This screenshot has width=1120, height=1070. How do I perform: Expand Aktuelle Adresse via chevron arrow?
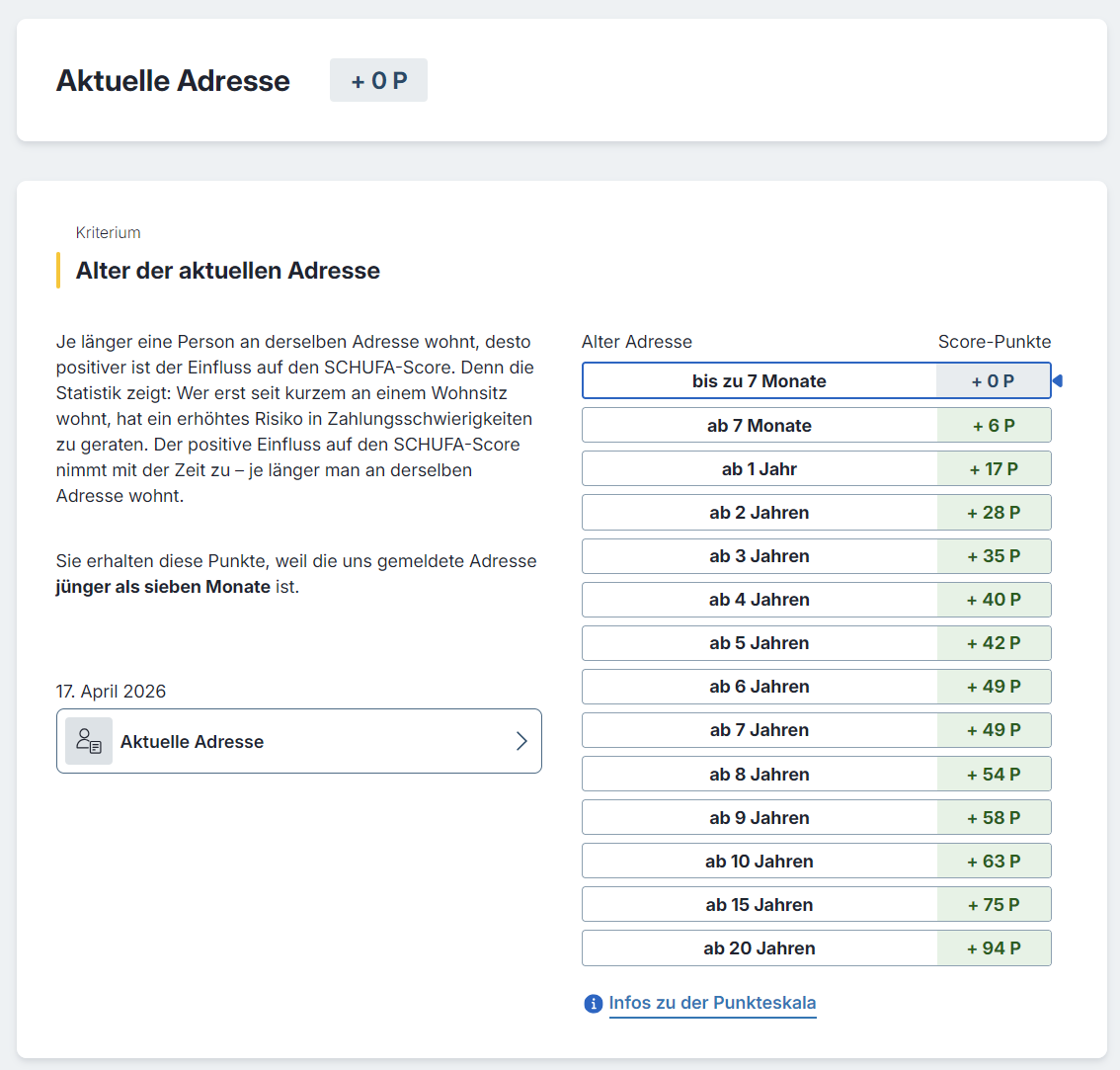(521, 741)
